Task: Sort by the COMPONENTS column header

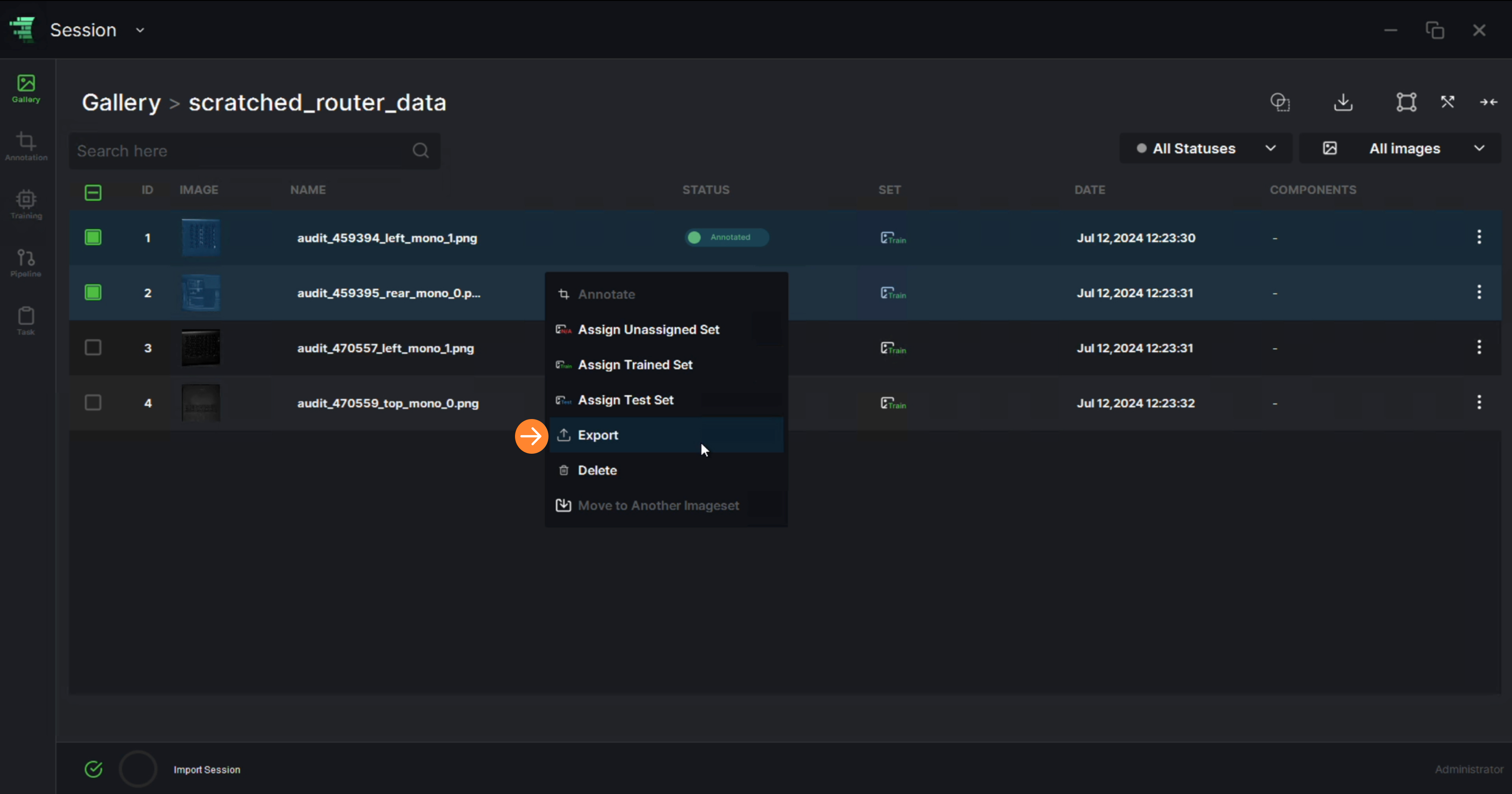Action: pos(1313,190)
